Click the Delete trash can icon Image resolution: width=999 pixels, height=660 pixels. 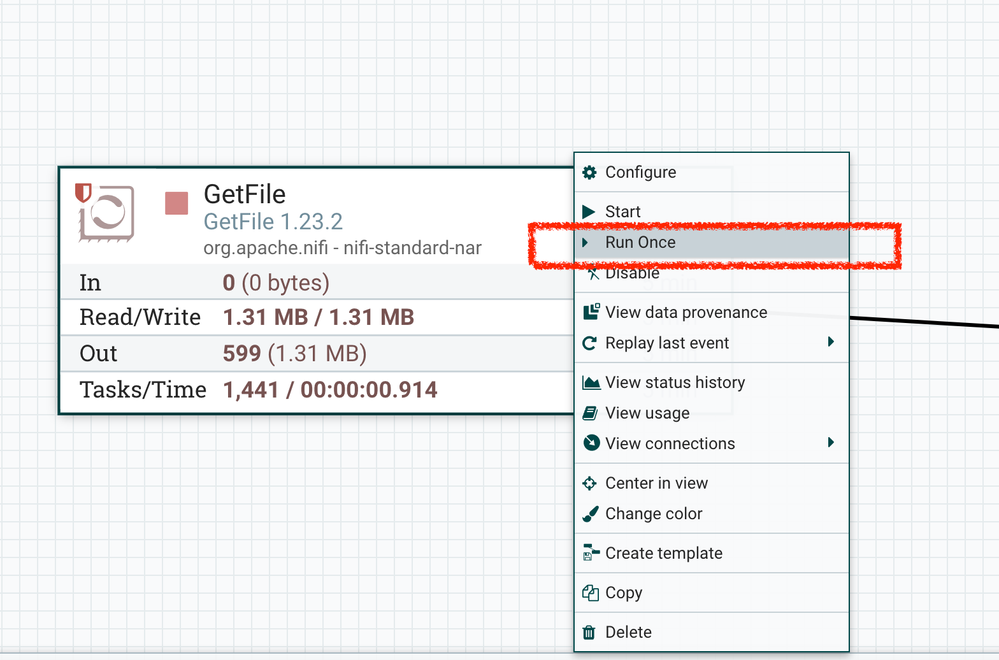(x=589, y=632)
